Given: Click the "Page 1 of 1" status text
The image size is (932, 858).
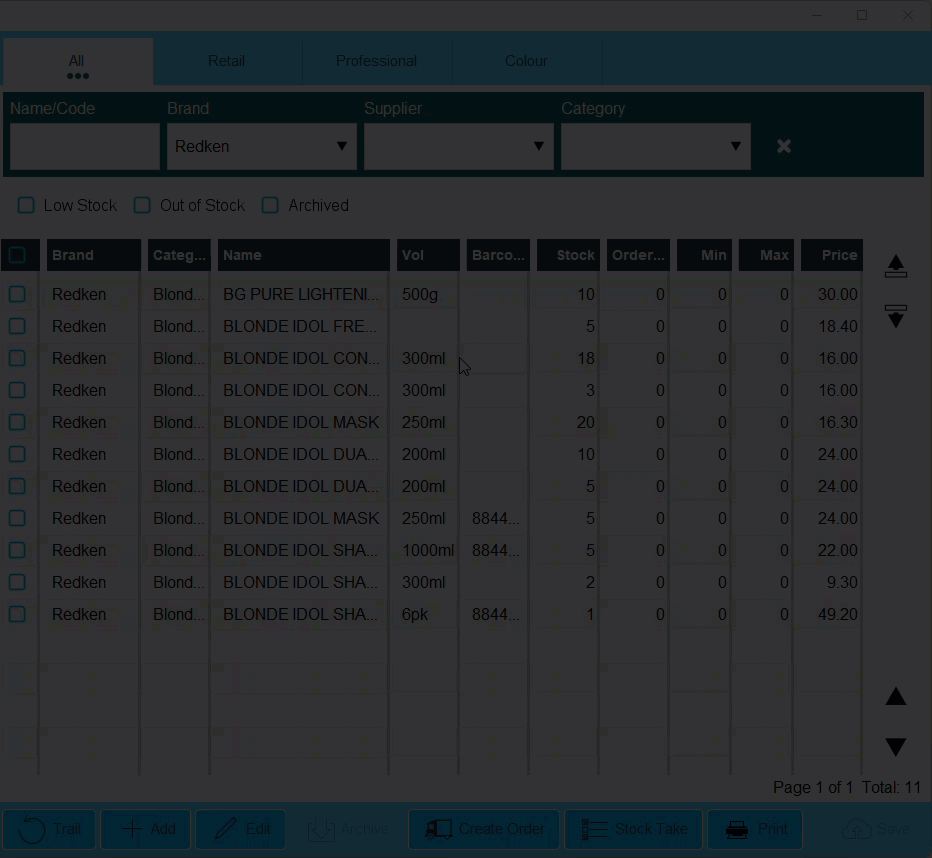Looking at the screenshot, I should click(x=813, y=787).
